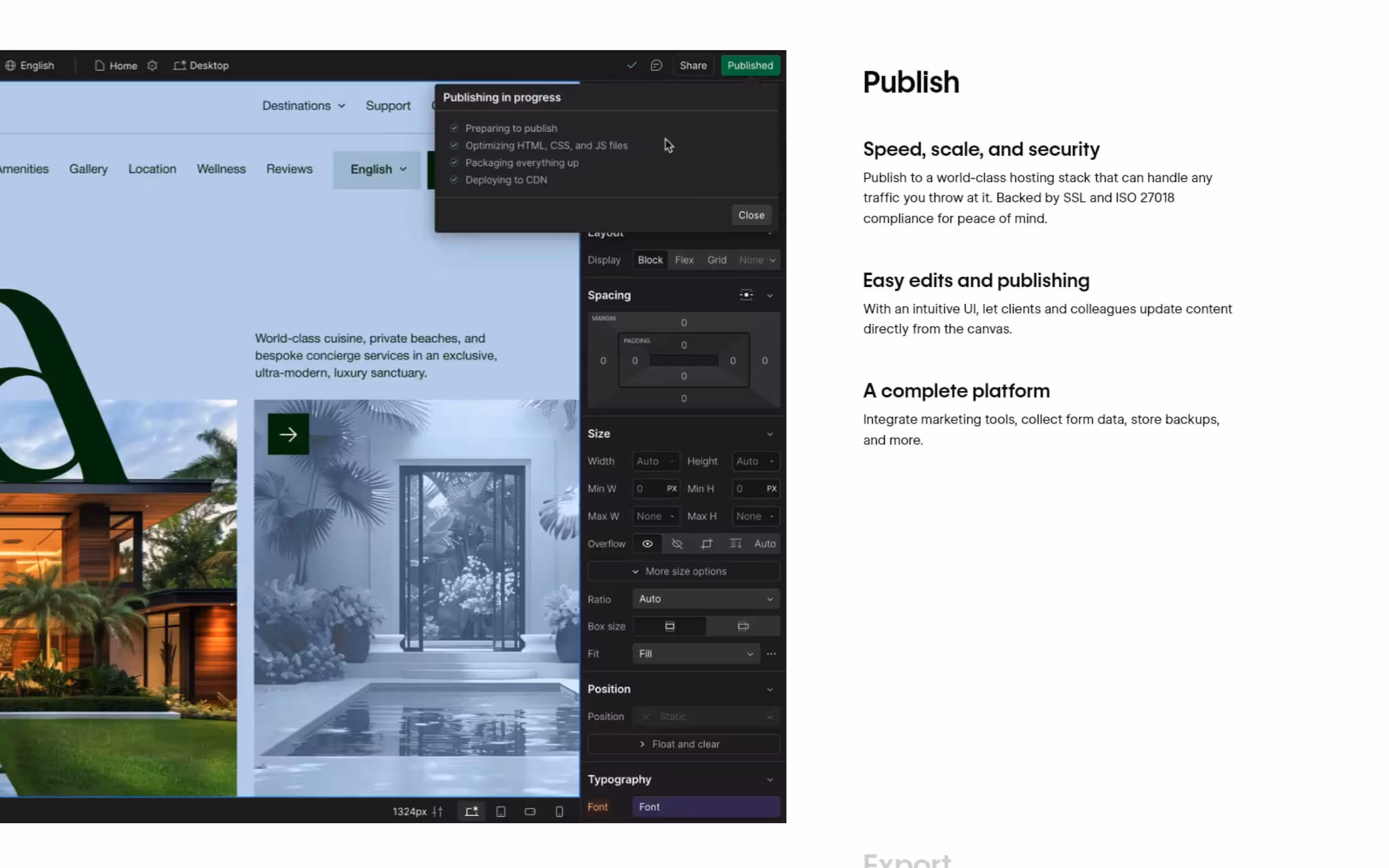Click the spacing editor toggle icon
Screen dimensions: 1389x868
coord(746,295)
